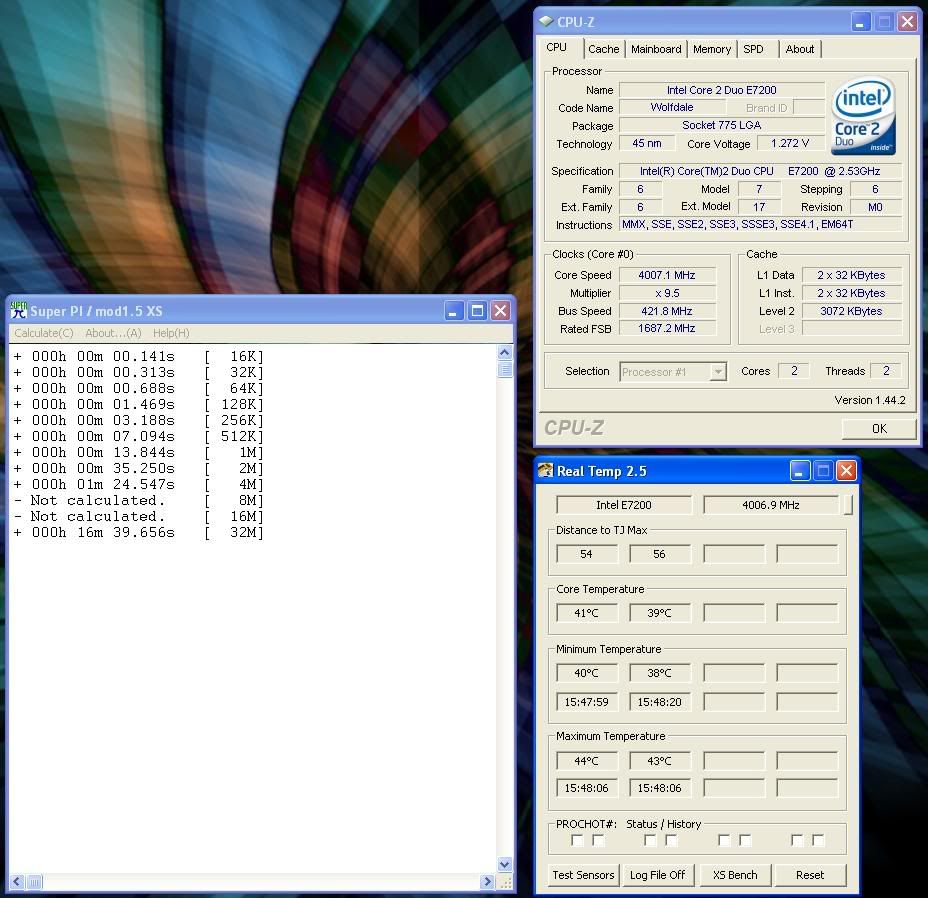This screenshot has width=928, height=898.
Task: Click the OK button in CPU-Z
Action: click(879, 429)
